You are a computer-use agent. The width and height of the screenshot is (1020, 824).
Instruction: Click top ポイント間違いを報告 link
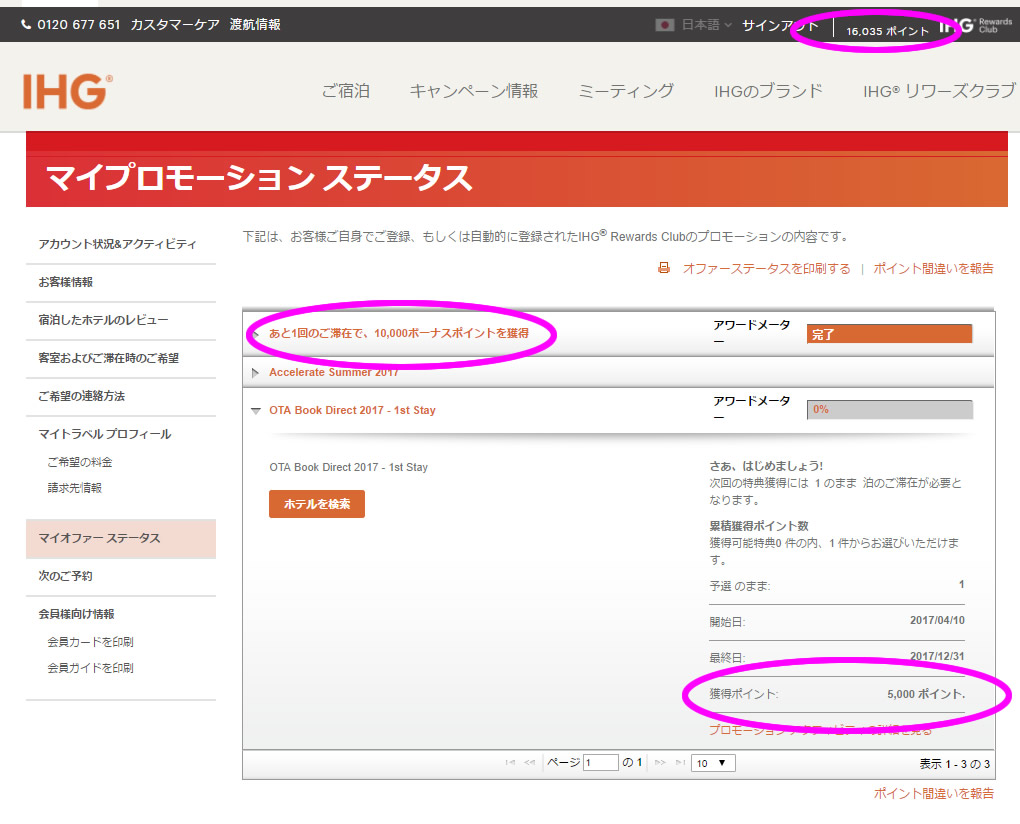(x=933, y=269)
